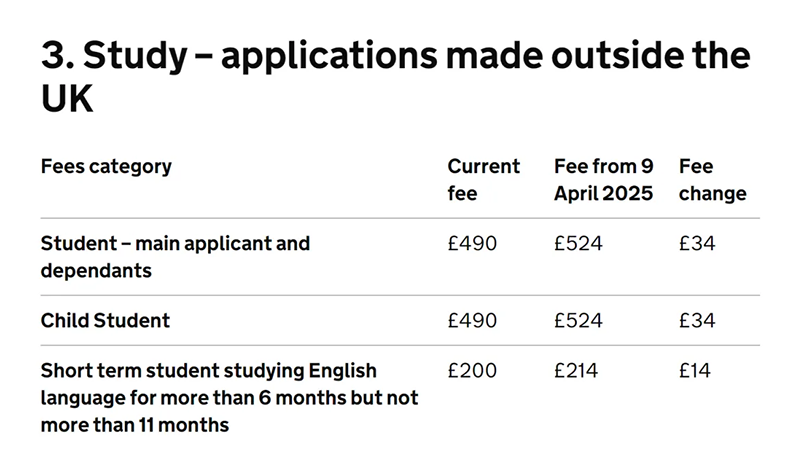
Task: Click the £34 fee change for Student
Action: pyautogui.click(x=697, y=243)
